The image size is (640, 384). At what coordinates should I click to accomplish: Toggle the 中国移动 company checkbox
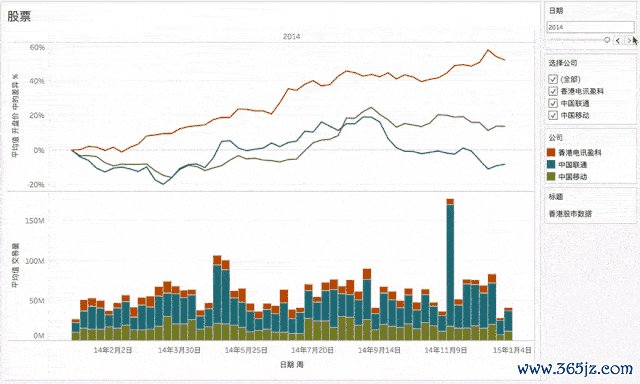click(553, 115)
